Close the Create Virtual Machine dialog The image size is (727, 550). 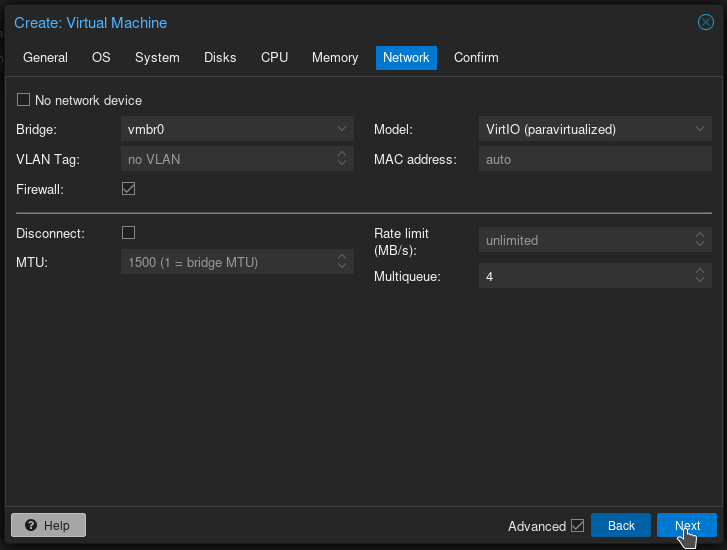pyautogui.click(x=706, y=22)
